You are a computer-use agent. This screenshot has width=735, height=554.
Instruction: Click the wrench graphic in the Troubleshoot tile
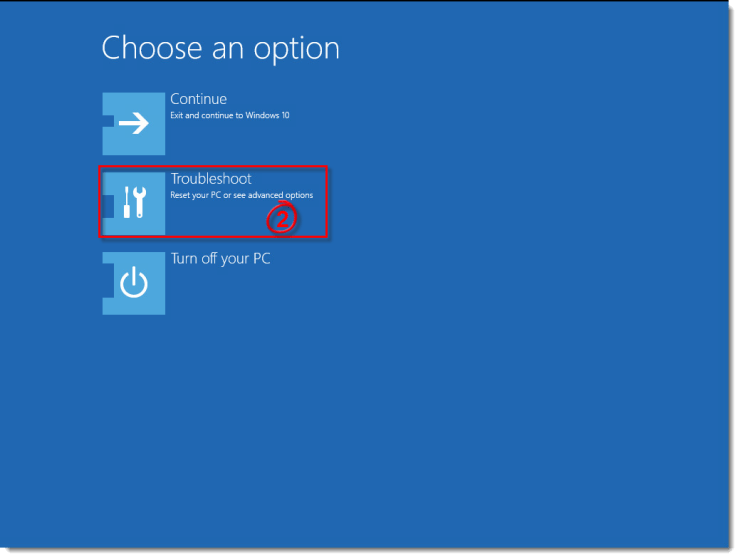pos(139,202)
